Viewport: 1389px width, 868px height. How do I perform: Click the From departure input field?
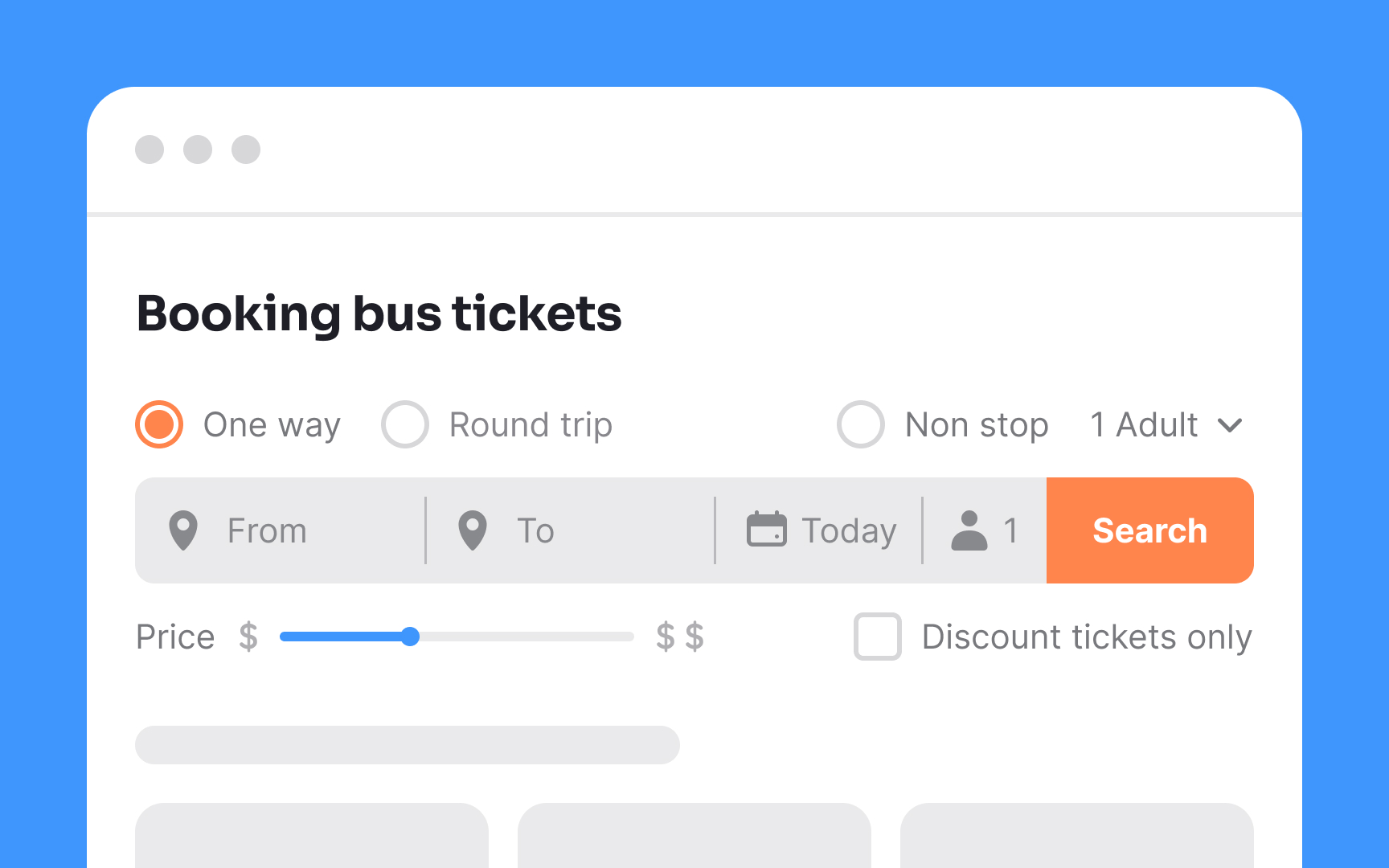coord(280,530)
